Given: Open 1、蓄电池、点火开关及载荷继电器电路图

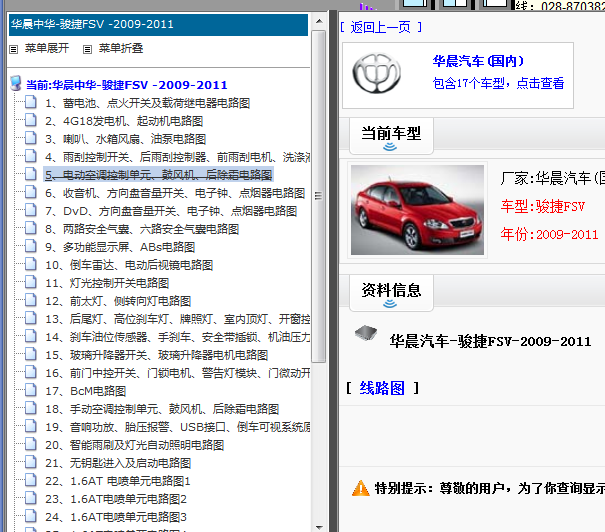Looking at the screenshot, I should coord(147,103).
